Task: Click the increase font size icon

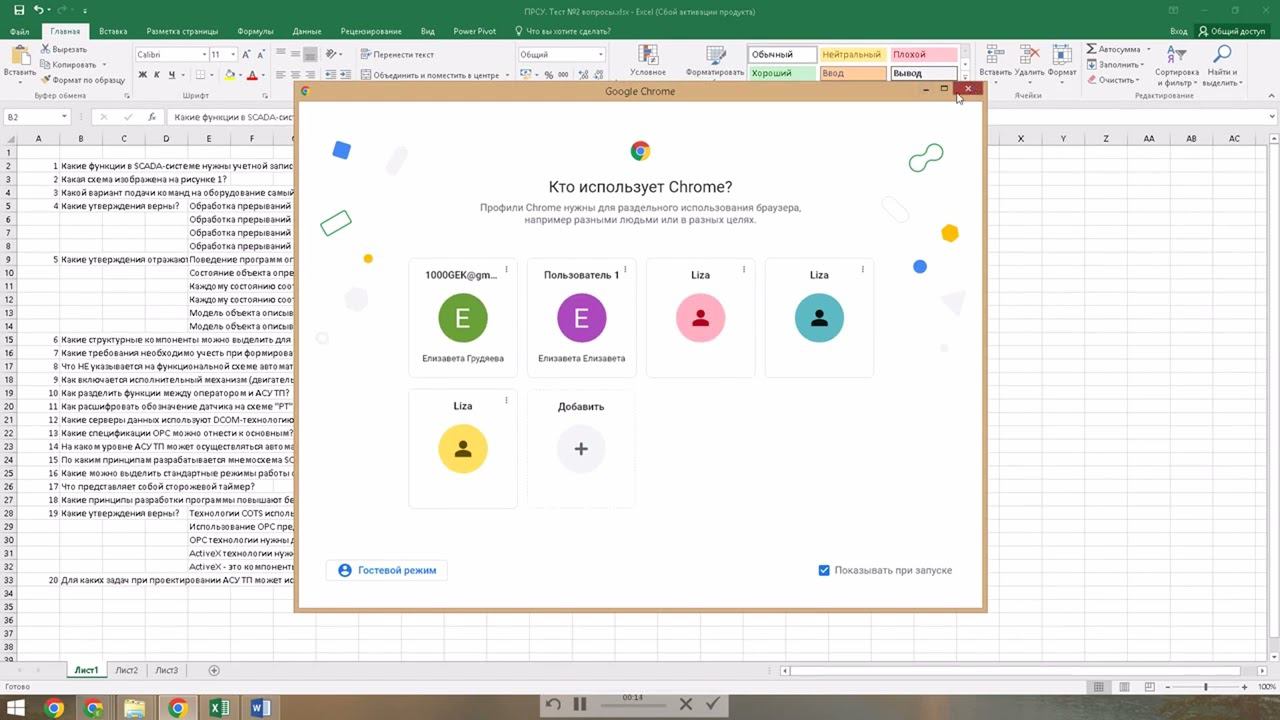Action: [x=247, y=54]
